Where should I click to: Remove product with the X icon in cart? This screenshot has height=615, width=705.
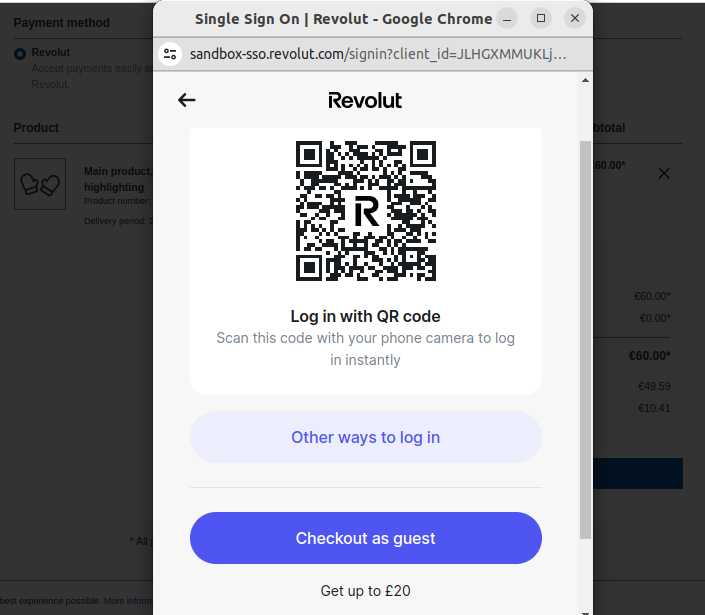(x=664, y=173)
